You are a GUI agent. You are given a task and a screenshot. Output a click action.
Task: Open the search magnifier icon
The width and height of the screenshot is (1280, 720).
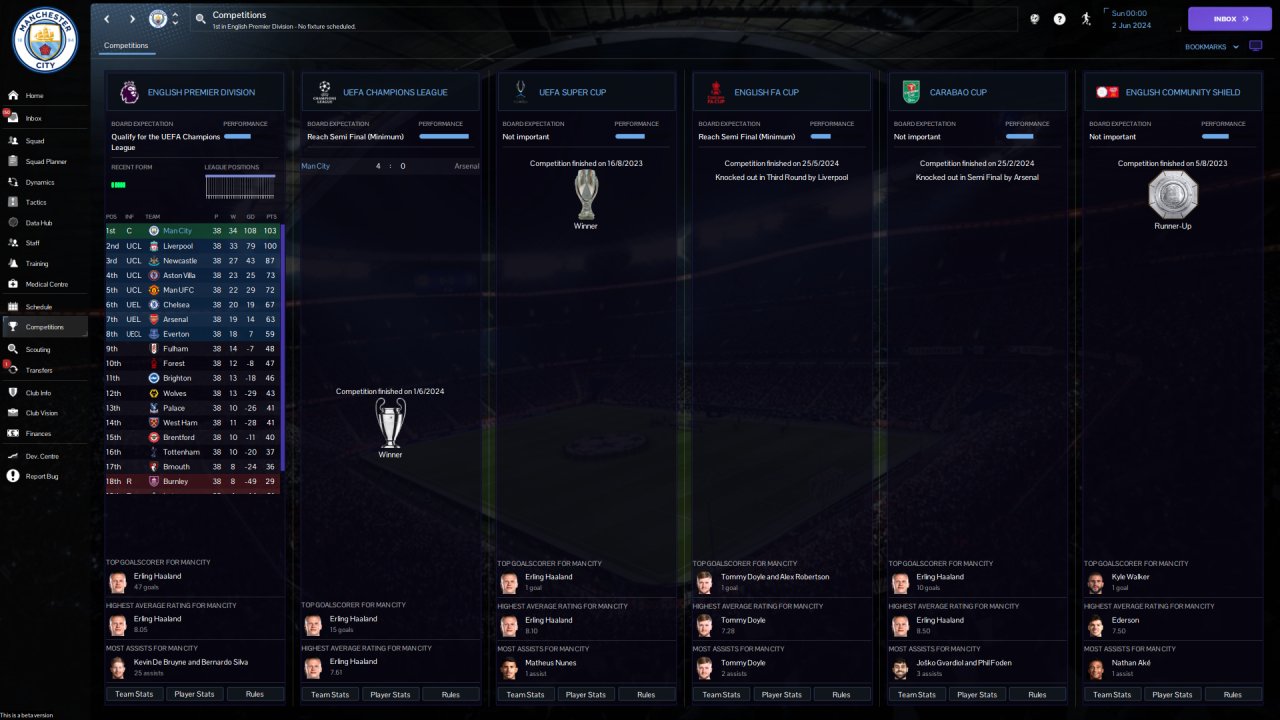pos(201,19)
